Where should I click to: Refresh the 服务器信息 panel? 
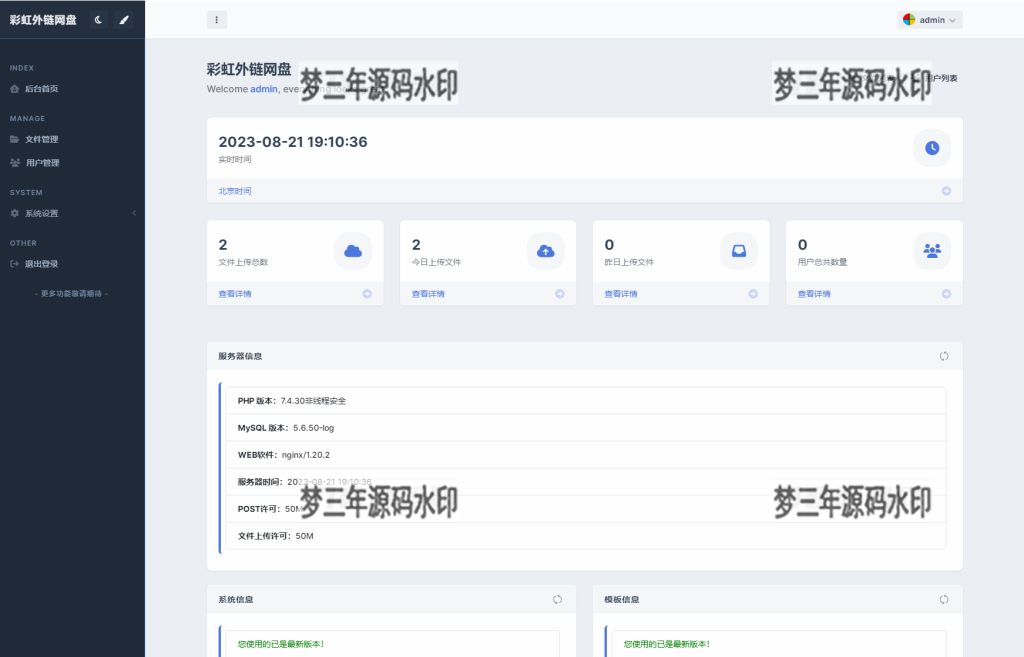(944, 356)
